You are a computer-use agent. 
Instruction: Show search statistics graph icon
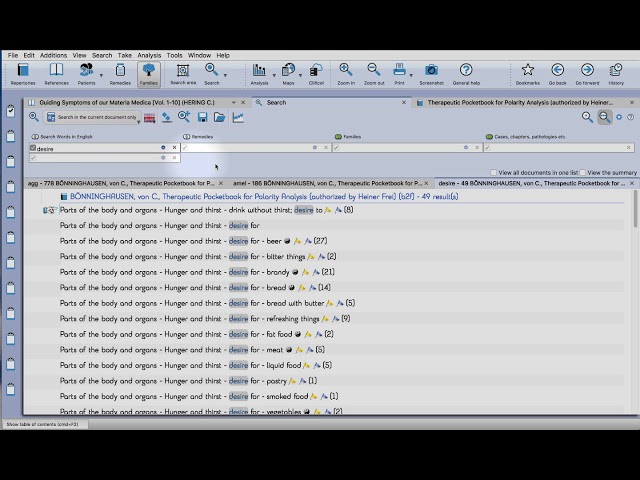coord(238,118)
